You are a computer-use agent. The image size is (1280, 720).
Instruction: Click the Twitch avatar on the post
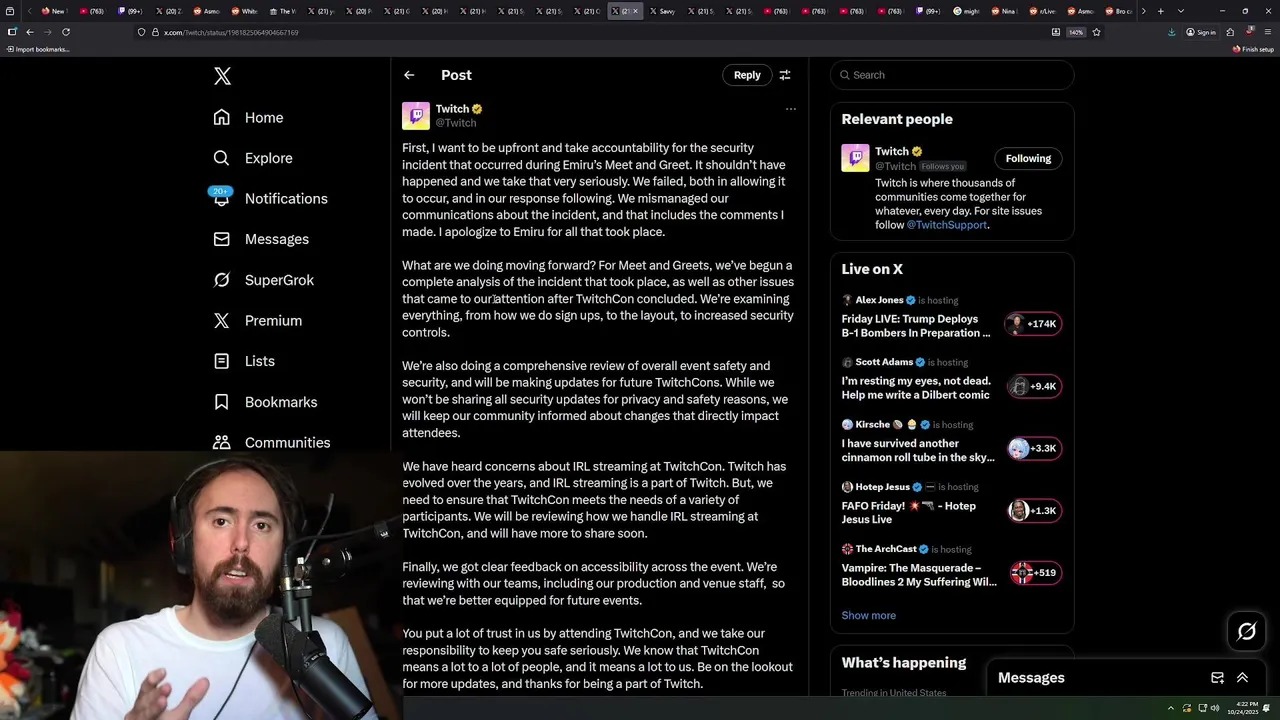[x=416, y=116]
